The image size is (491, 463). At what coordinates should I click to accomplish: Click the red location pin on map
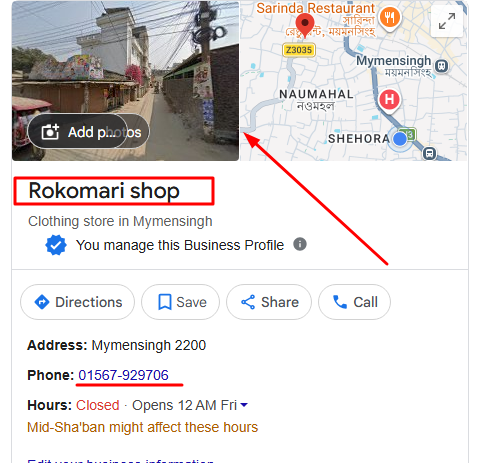305,25
